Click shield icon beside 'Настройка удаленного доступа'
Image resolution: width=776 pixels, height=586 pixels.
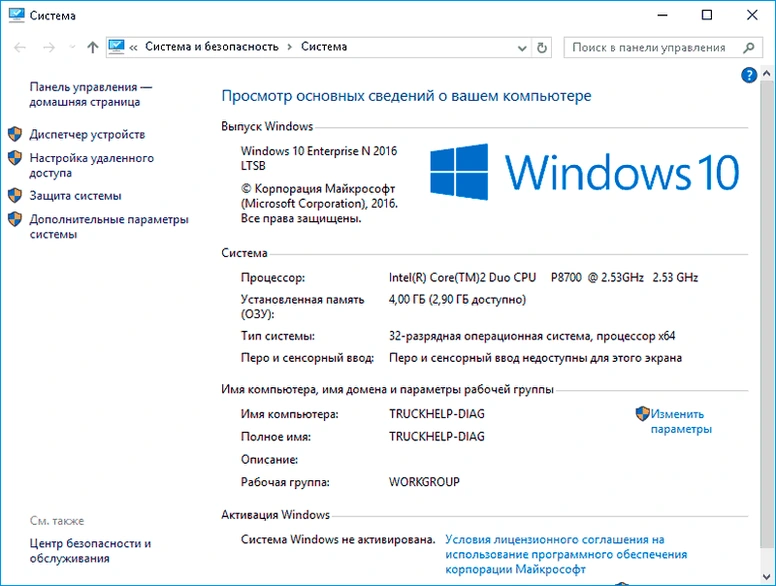pyautogui.click(x=15, y=158)
